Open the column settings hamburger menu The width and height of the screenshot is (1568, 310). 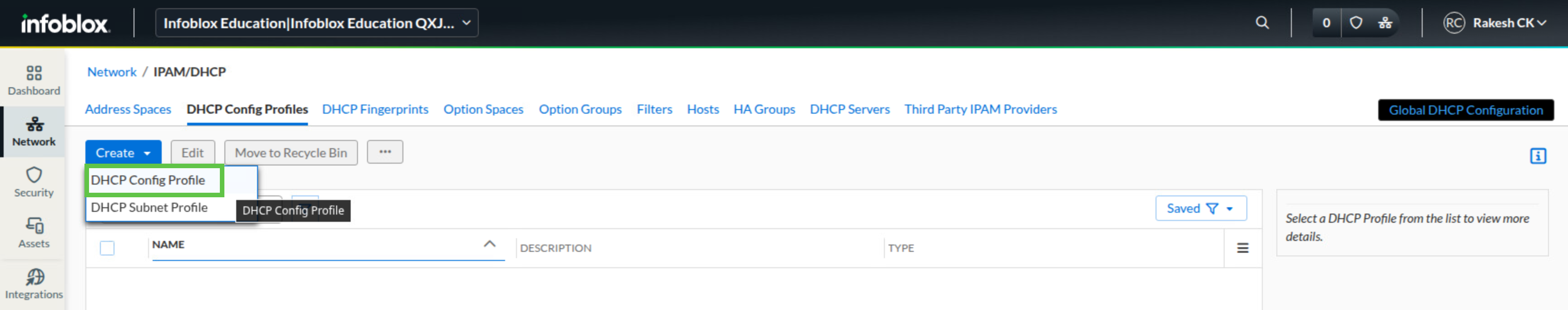pos(1242,248)
